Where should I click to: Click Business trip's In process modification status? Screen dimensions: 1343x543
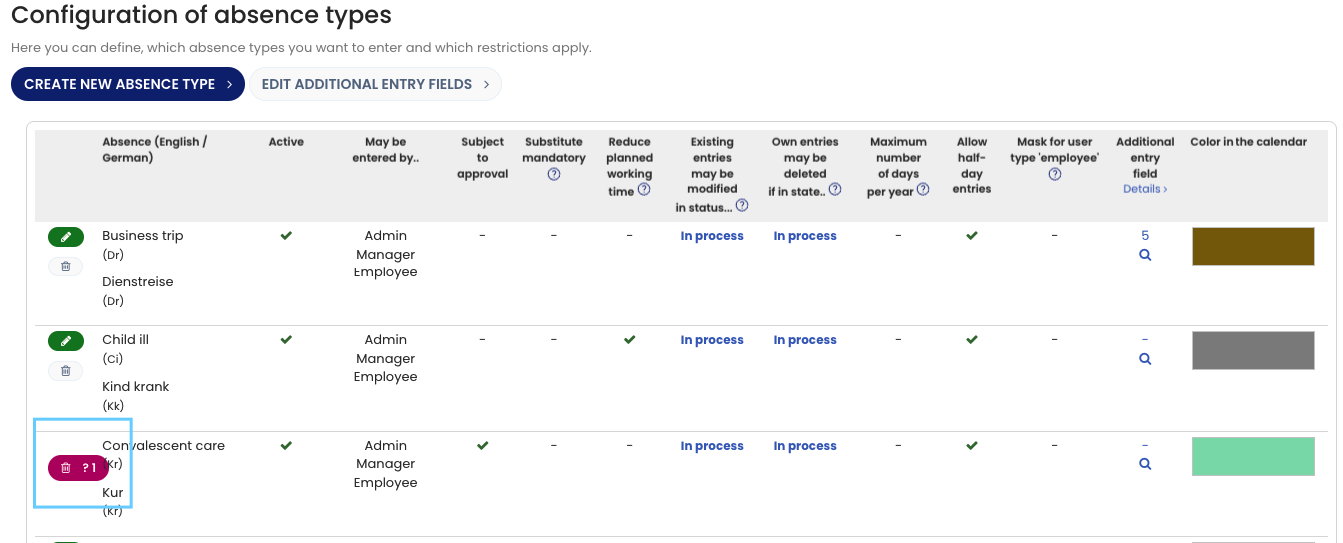click(712, 237)
